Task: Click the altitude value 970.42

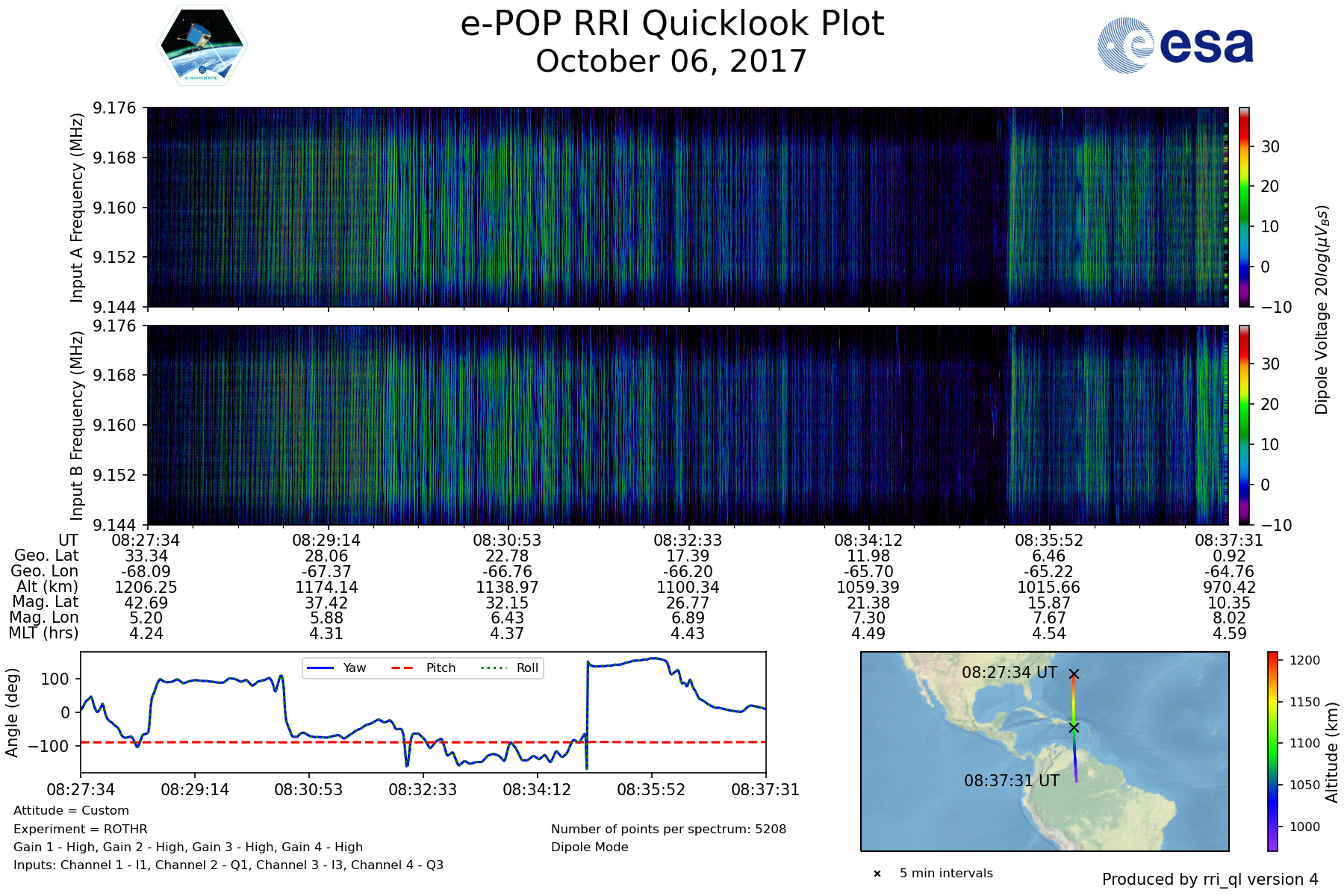Action: 1230,588
